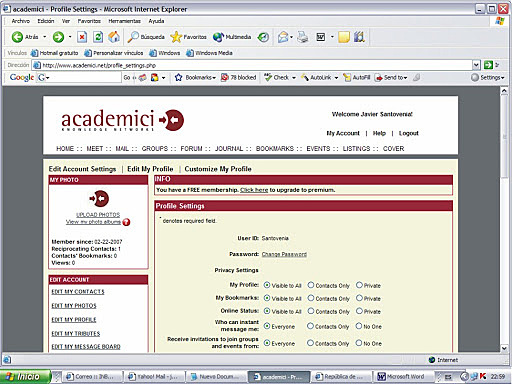The image size is (512, 384).
Task: Open the Kaspersky tray icon
Action: click(x=483, y=376)
